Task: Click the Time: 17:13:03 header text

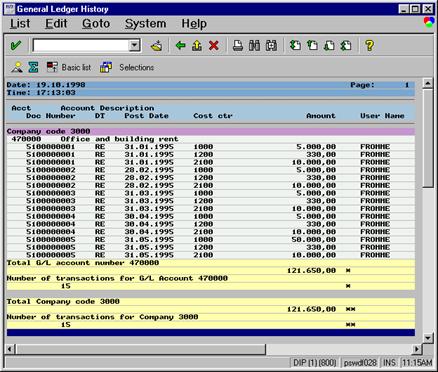Action: (41, 93)
